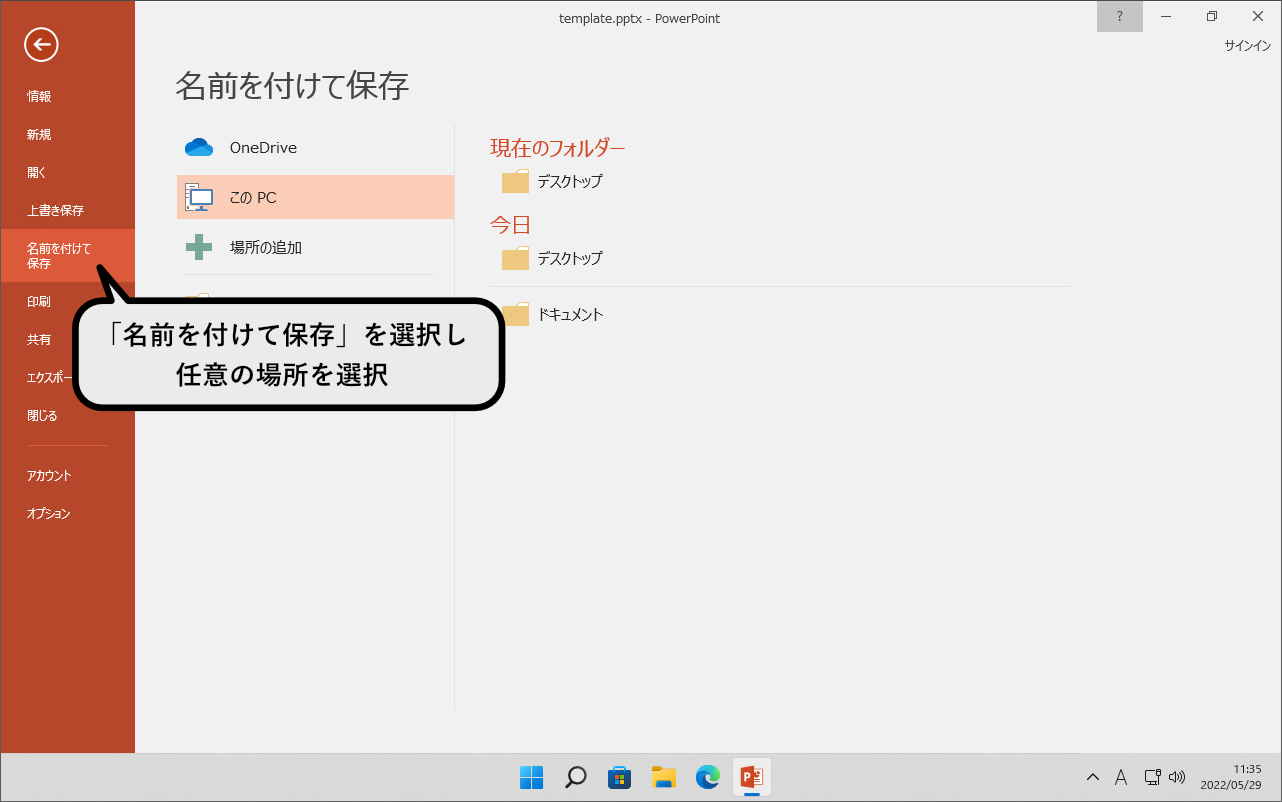Select 新規 in the backstage menu
Image resolution: width=1282 pixels, height=802 pixels.
pos(39,135)
